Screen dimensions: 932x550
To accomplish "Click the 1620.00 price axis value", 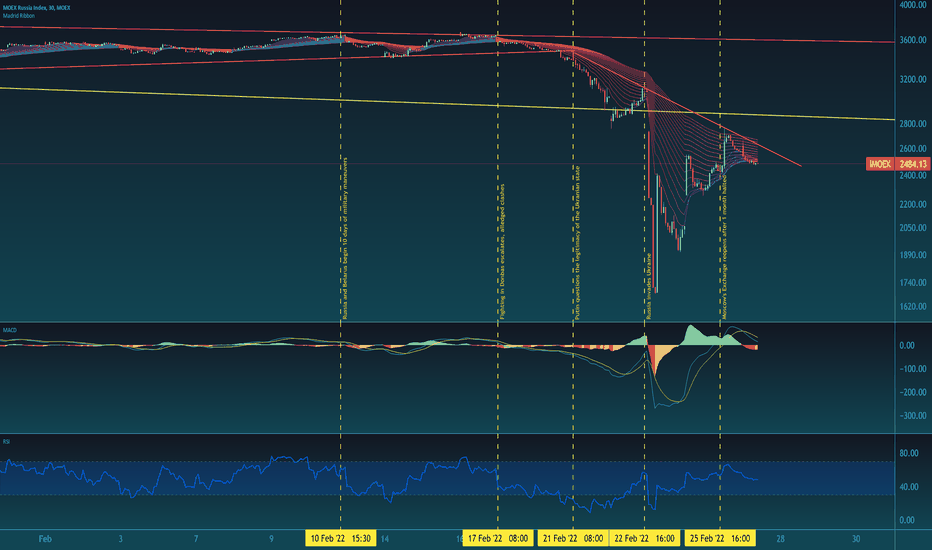I will [x=913, y=307].
